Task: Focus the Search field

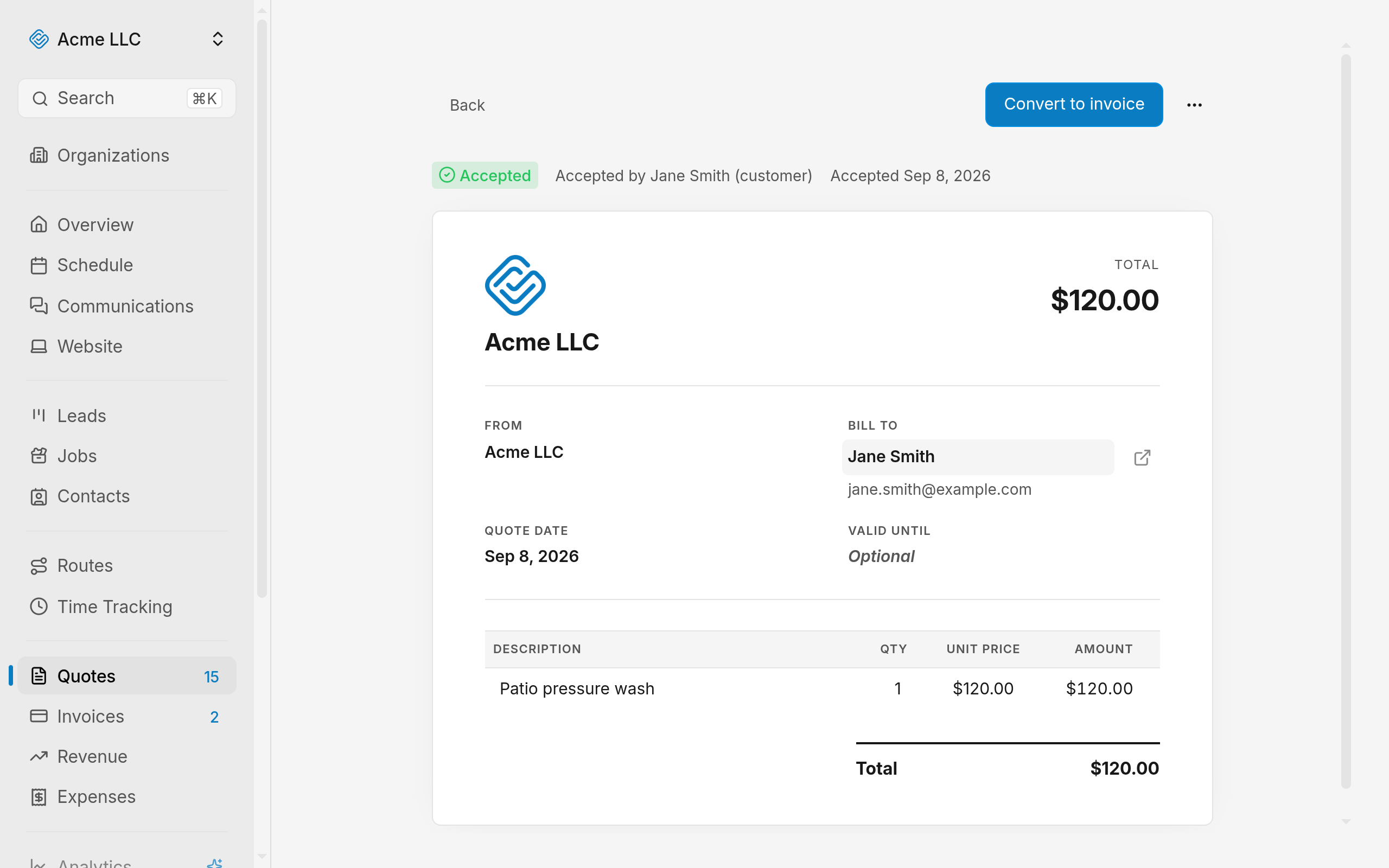Action: click(127, 98)
